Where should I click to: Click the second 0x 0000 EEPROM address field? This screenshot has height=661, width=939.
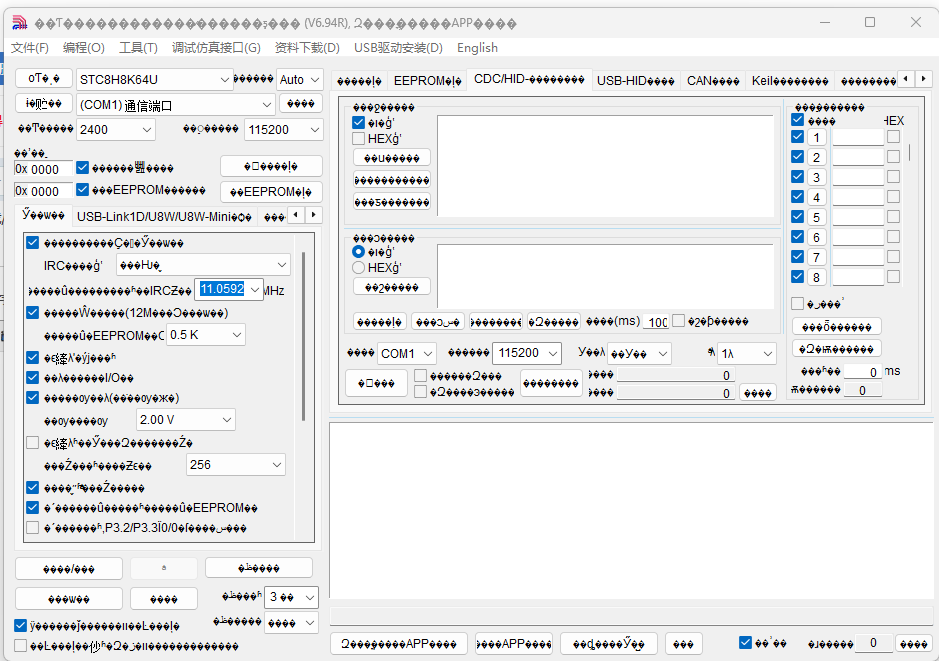pyautogui.click(x=43, y=191)
